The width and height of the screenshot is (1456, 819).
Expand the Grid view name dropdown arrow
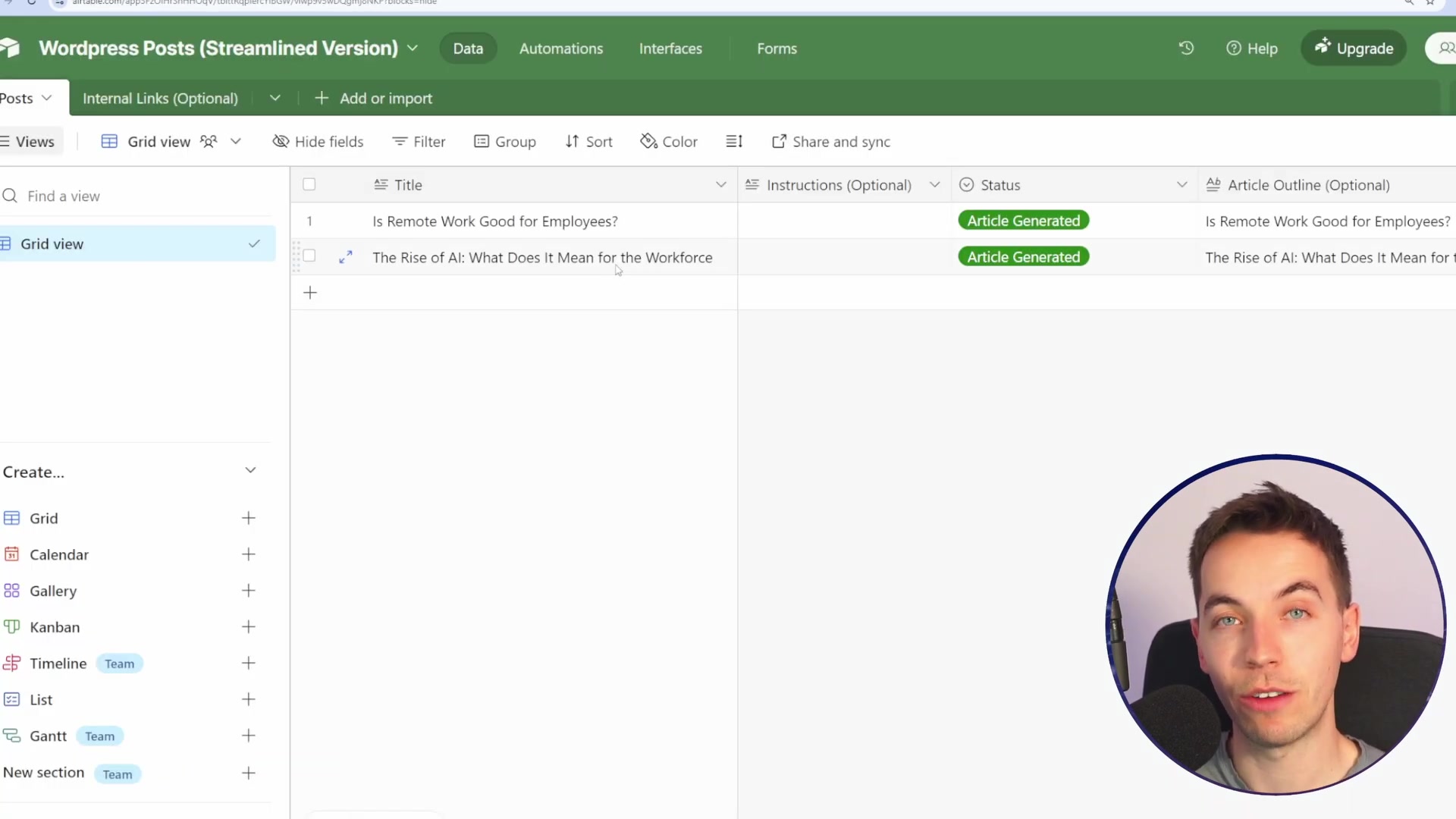pyautogui.click(x=236, y=142)
